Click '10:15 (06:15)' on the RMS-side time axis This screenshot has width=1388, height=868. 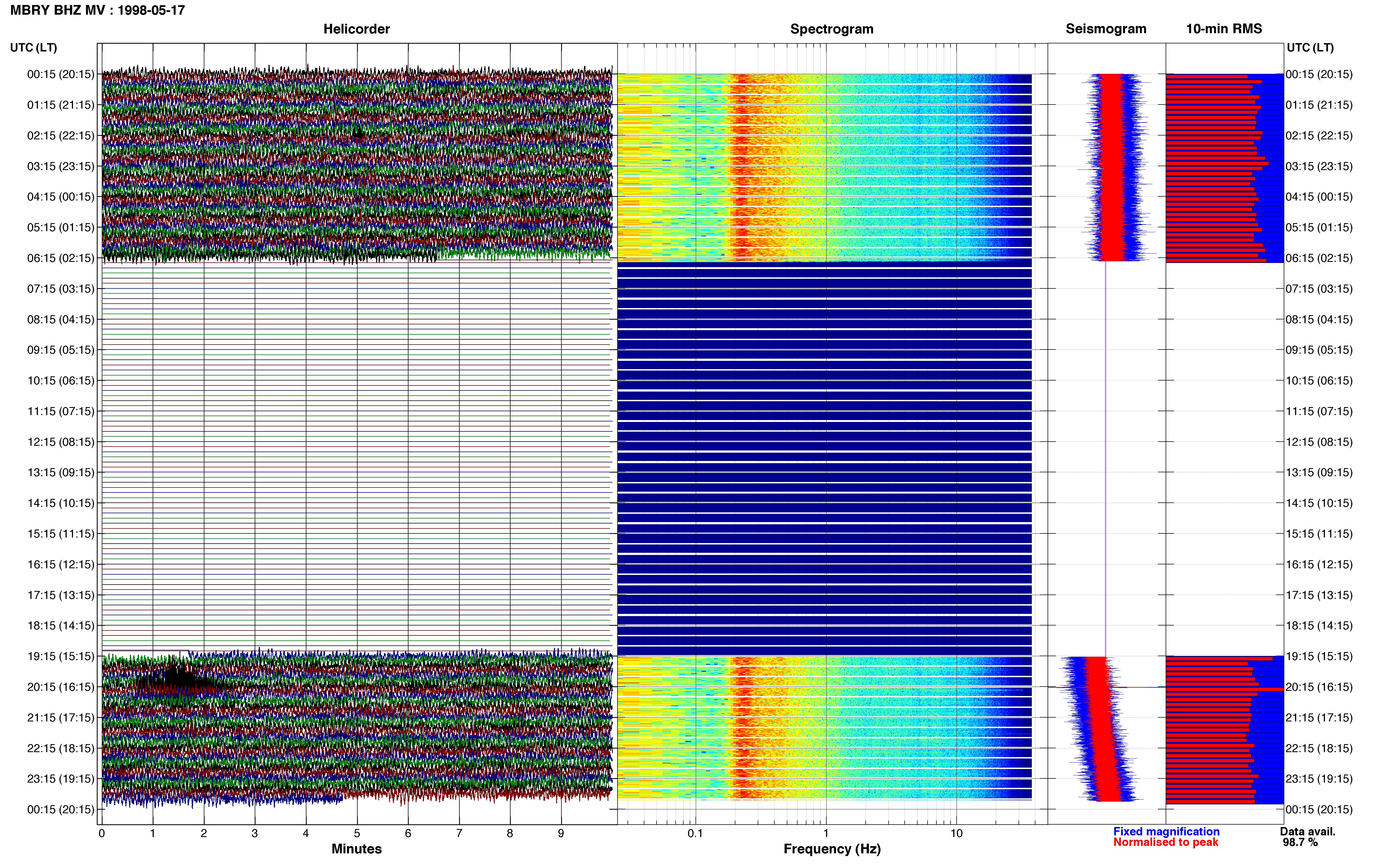pyautogui.click(x=1319, y=380)
